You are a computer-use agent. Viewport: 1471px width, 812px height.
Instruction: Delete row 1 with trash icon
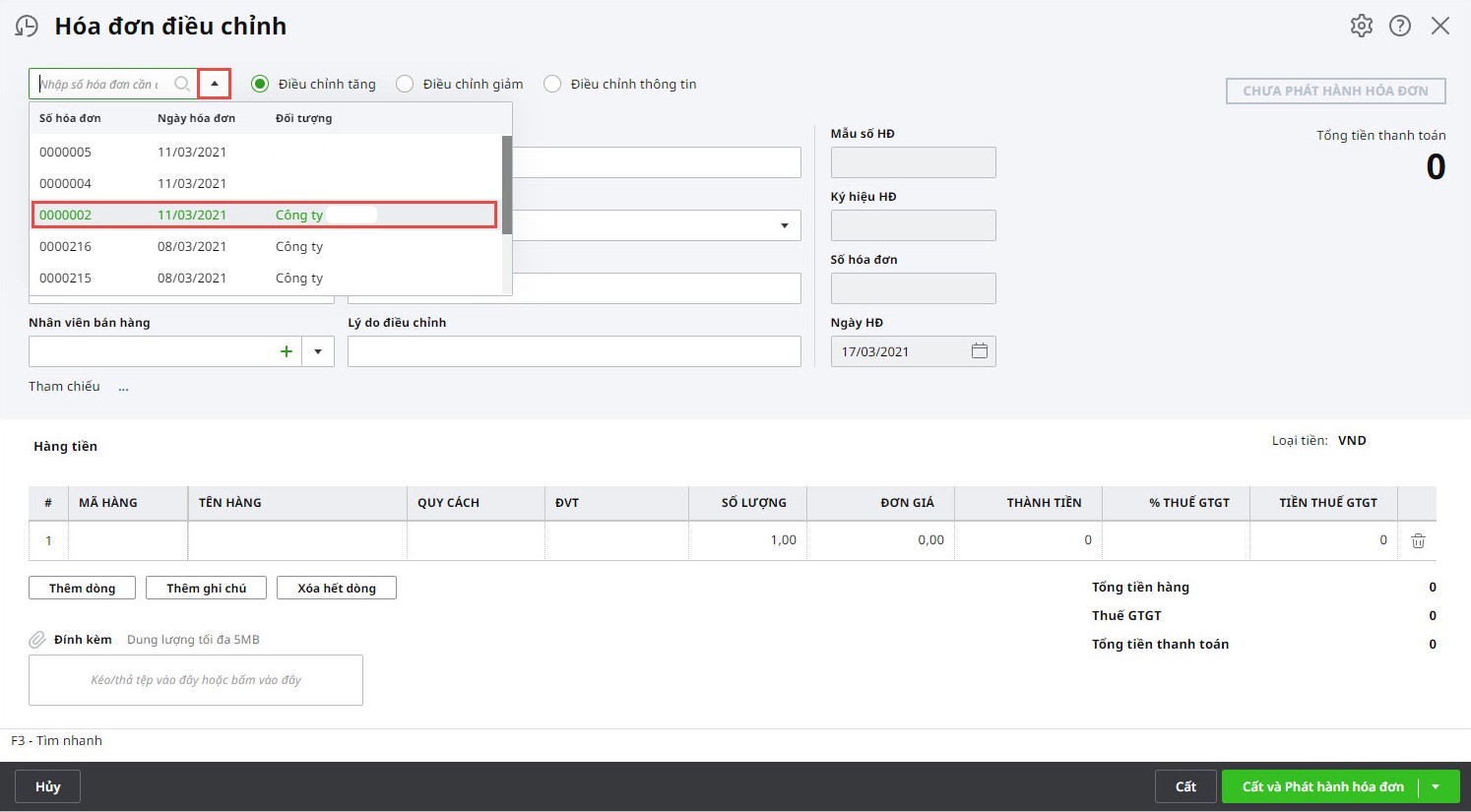(x=1418, y=540)
